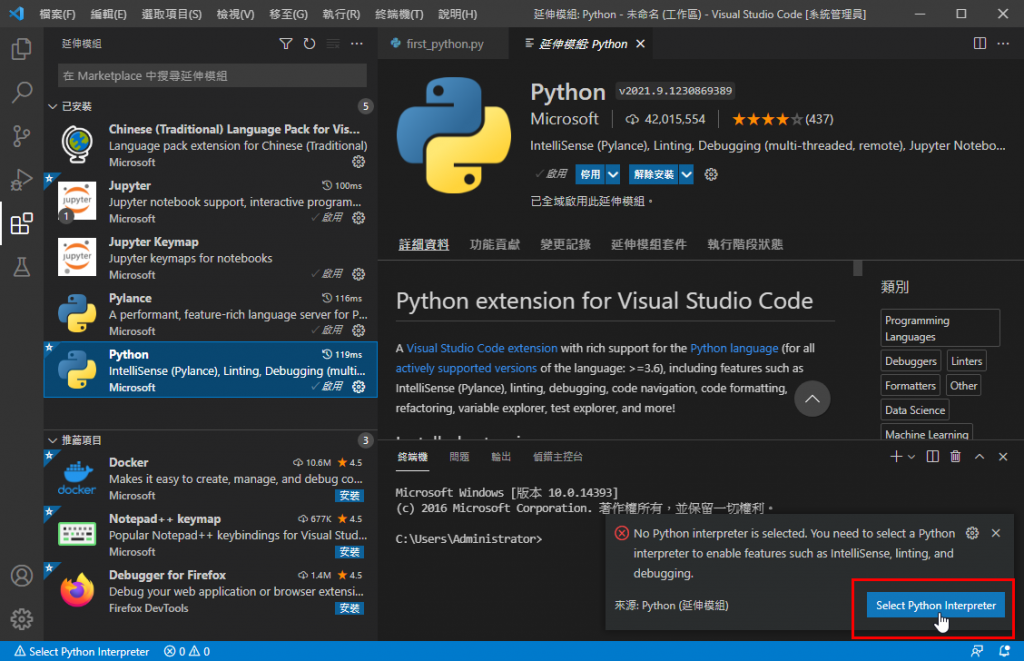Open notifications bell in status bar
Image resolution: width=1024 pixels, height=661 pixels.
click(1004, 651)
